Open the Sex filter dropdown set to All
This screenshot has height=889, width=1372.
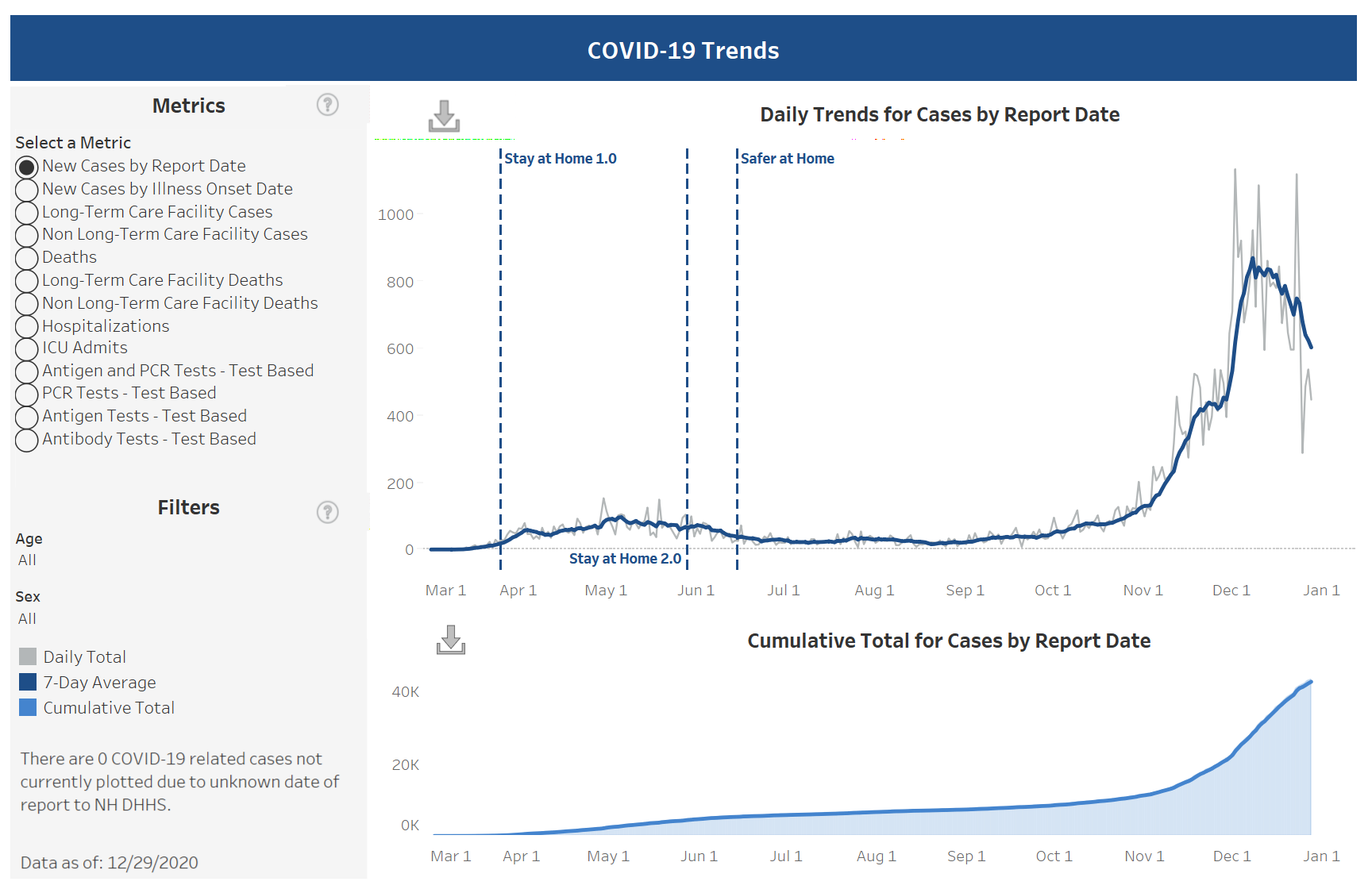[28, 619]
